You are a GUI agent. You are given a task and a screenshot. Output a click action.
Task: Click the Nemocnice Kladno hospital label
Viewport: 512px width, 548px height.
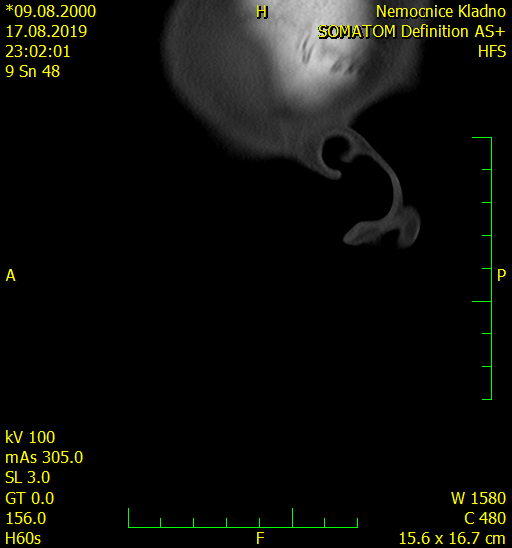[441, 12]
